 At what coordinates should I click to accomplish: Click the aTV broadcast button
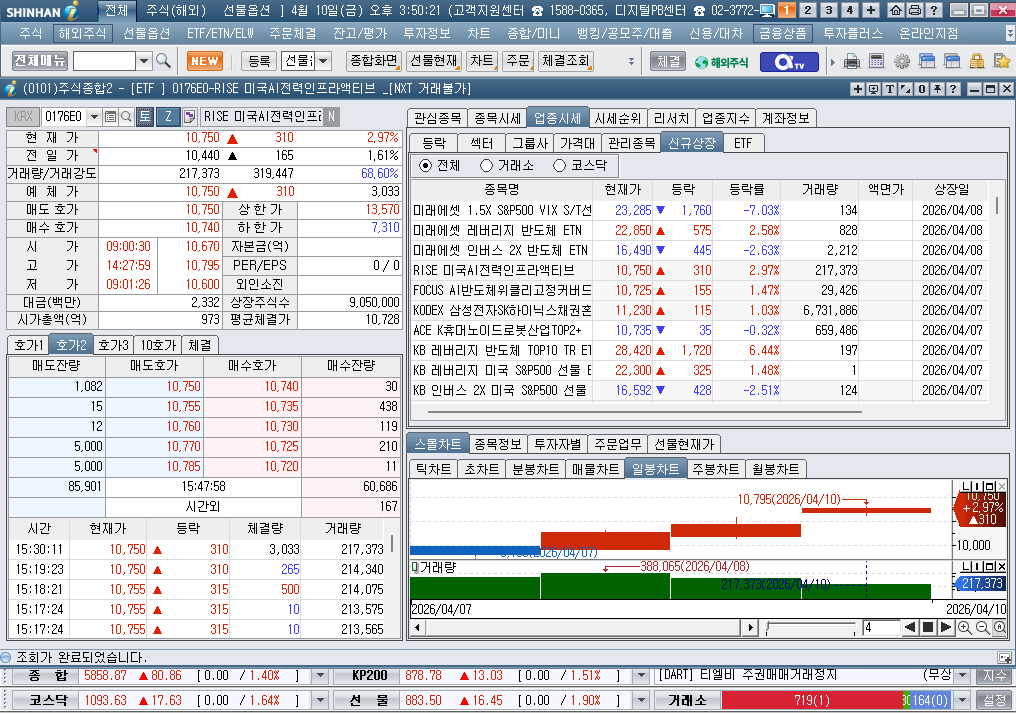point(789,62)
